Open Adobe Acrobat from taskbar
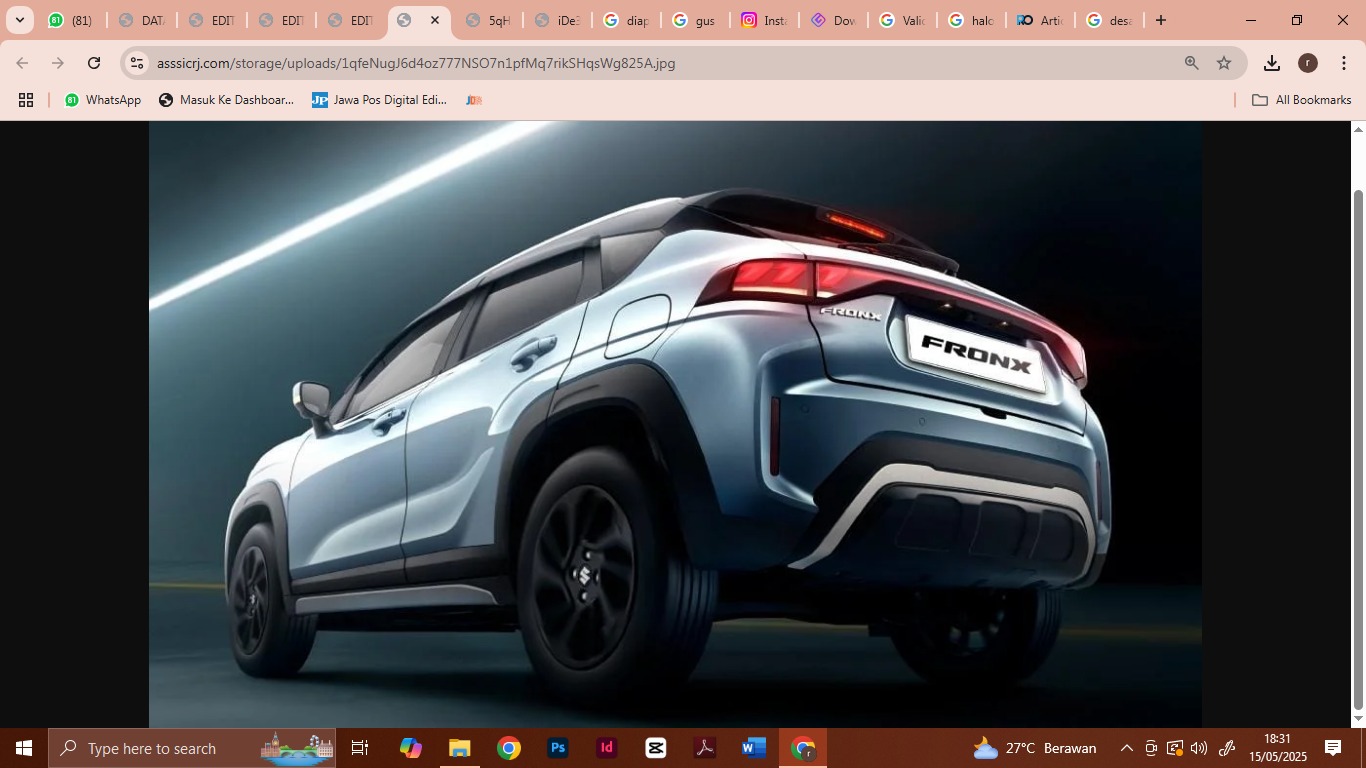The height and width of the screenshot is (768, 1366). [705, 748]
